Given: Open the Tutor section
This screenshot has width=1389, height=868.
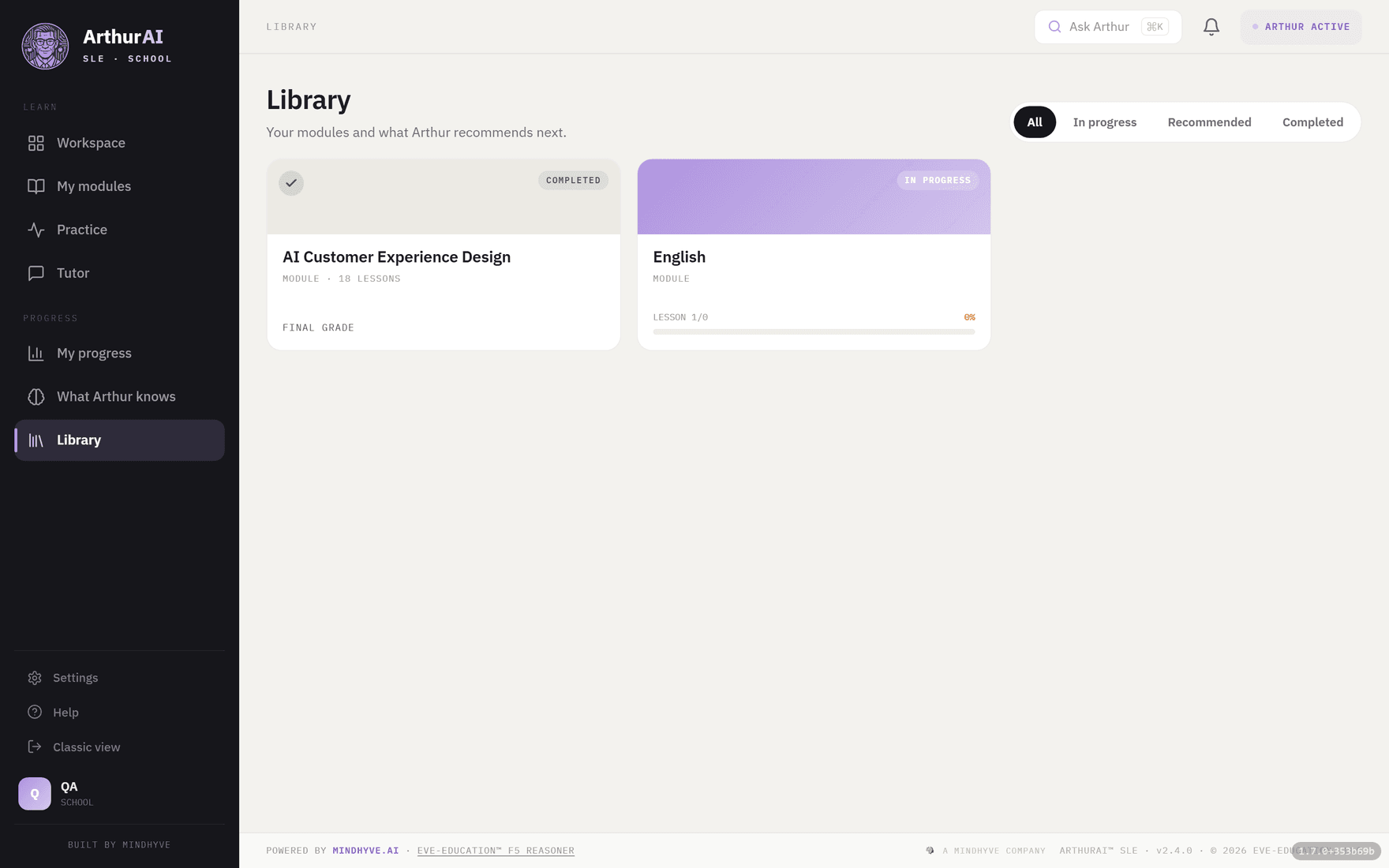Looking at the screenshot, I should pos(120,273).
